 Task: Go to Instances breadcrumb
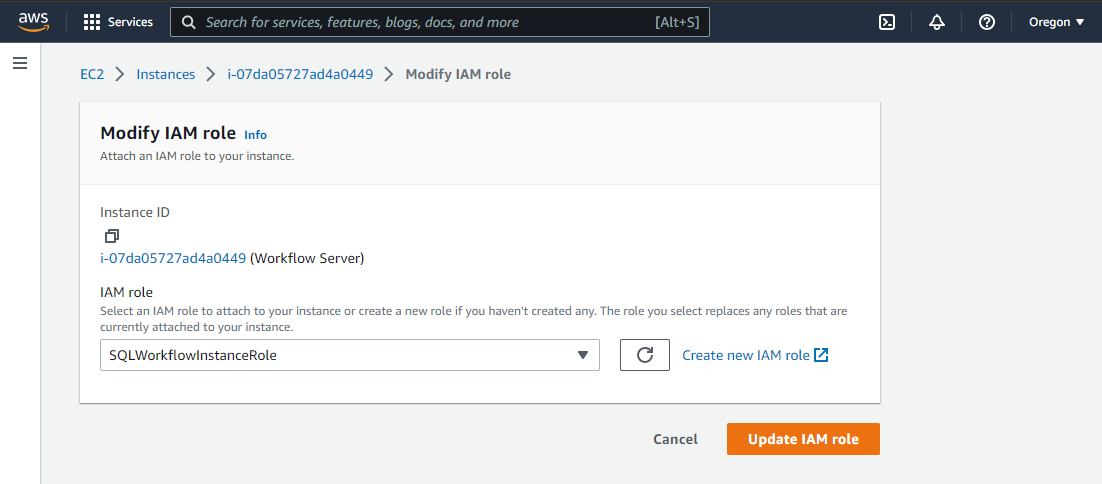click(x=166, y=74)
